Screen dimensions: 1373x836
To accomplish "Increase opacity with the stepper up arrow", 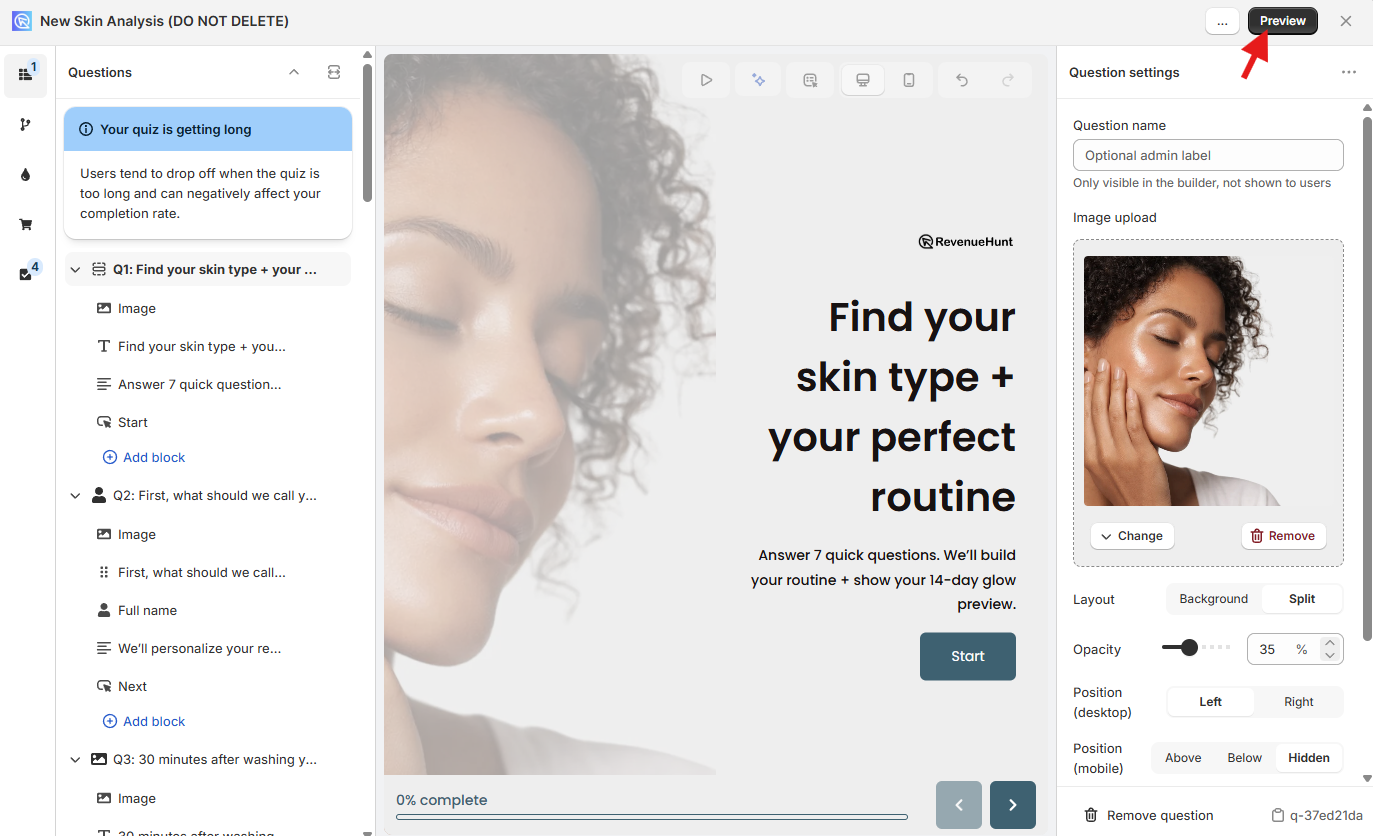I will 1330,643.
